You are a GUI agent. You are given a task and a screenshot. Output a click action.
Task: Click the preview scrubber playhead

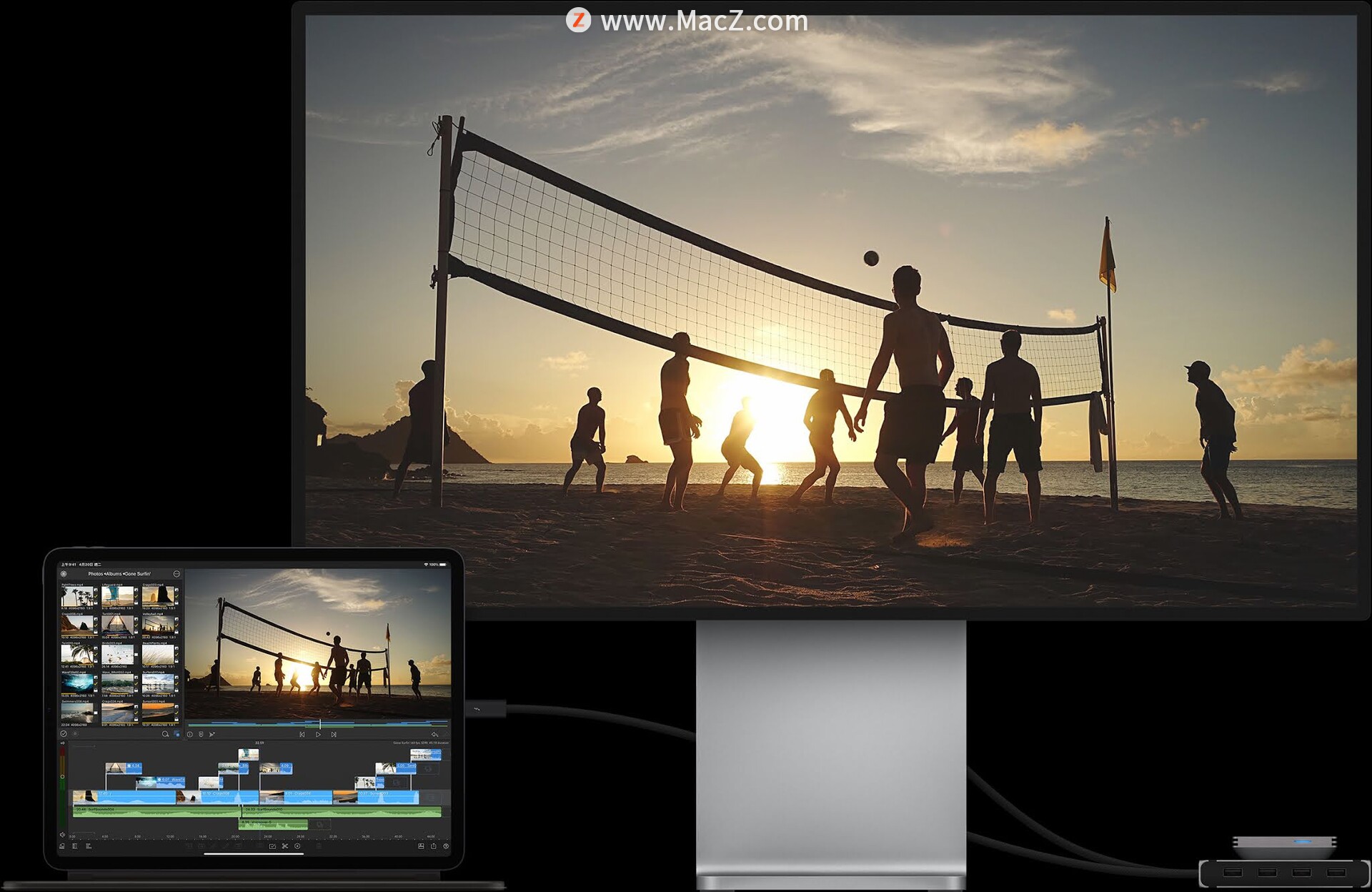point(319,724)
